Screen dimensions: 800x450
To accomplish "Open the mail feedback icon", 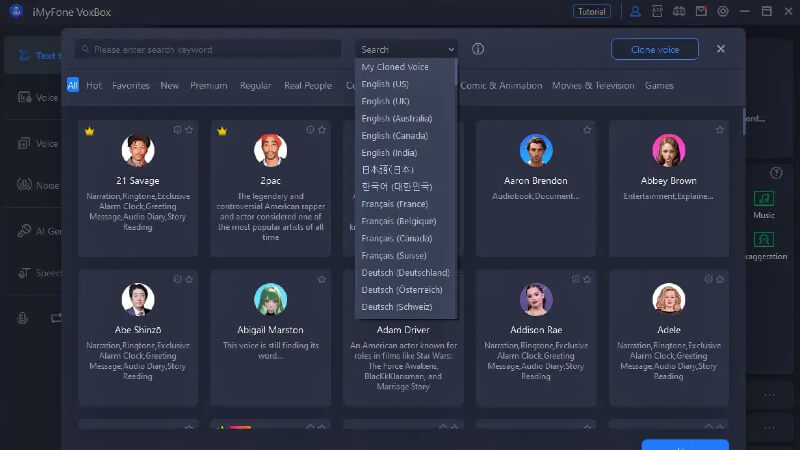I will tap(701, 11).
